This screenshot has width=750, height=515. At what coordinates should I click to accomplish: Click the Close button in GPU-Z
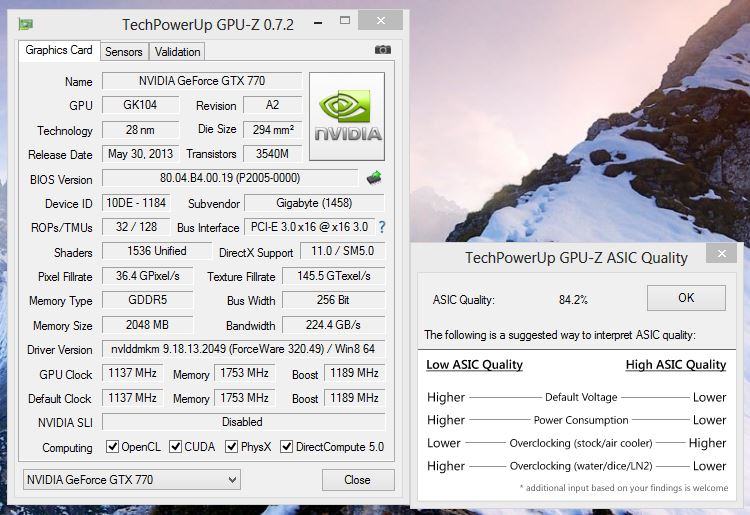(358, 480)
